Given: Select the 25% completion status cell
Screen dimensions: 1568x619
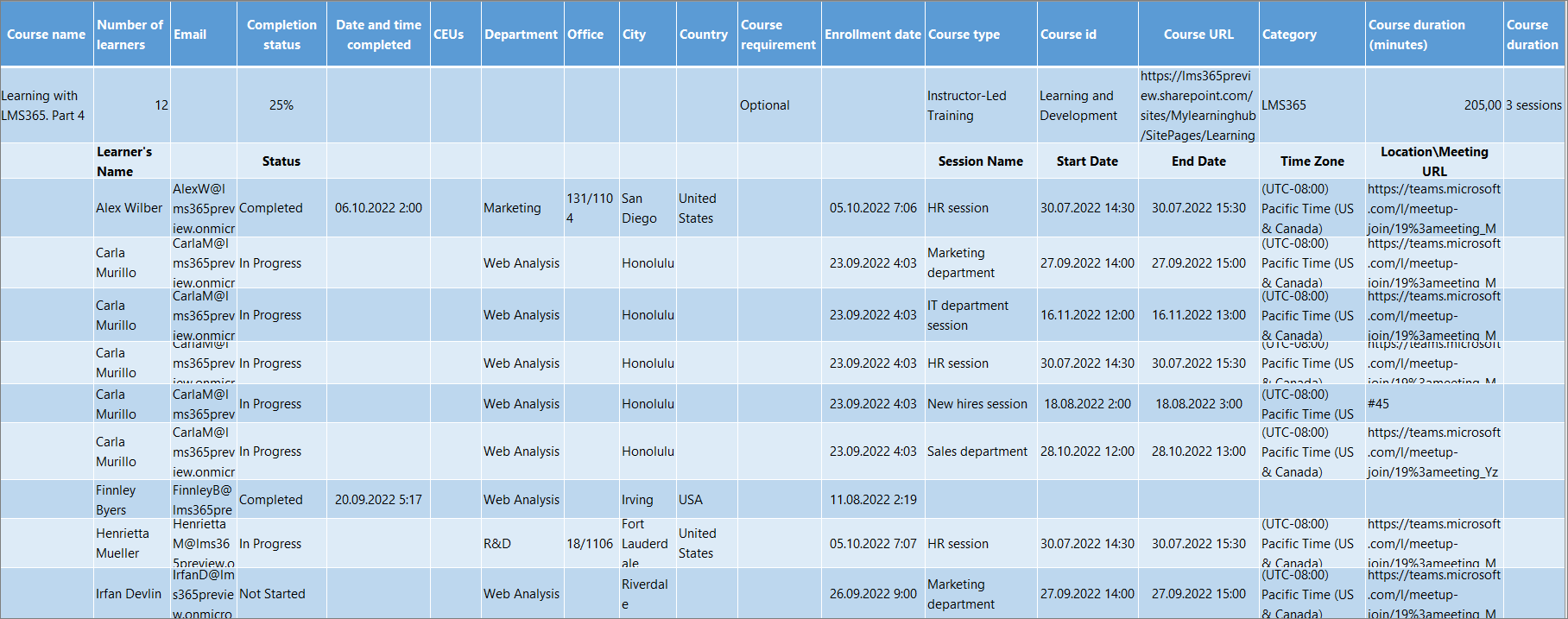Looking at the screenshot, I should [281, 105].
